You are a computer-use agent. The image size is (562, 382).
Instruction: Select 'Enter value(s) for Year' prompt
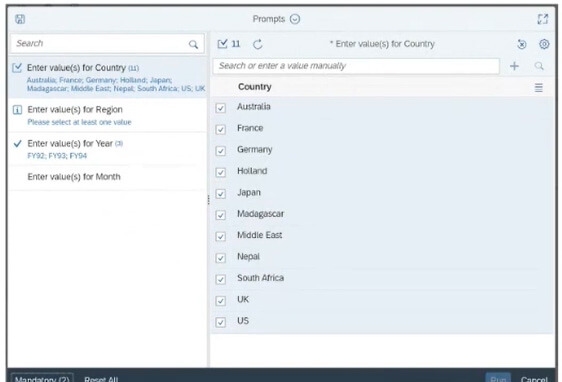coord(107,149)
